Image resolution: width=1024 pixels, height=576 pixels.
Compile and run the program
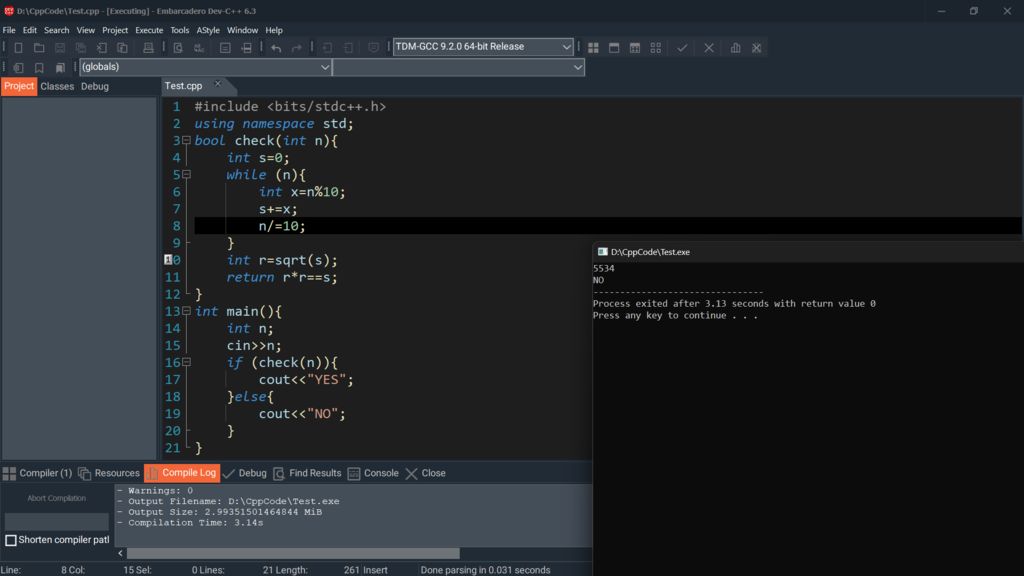(x=635, y=48)
